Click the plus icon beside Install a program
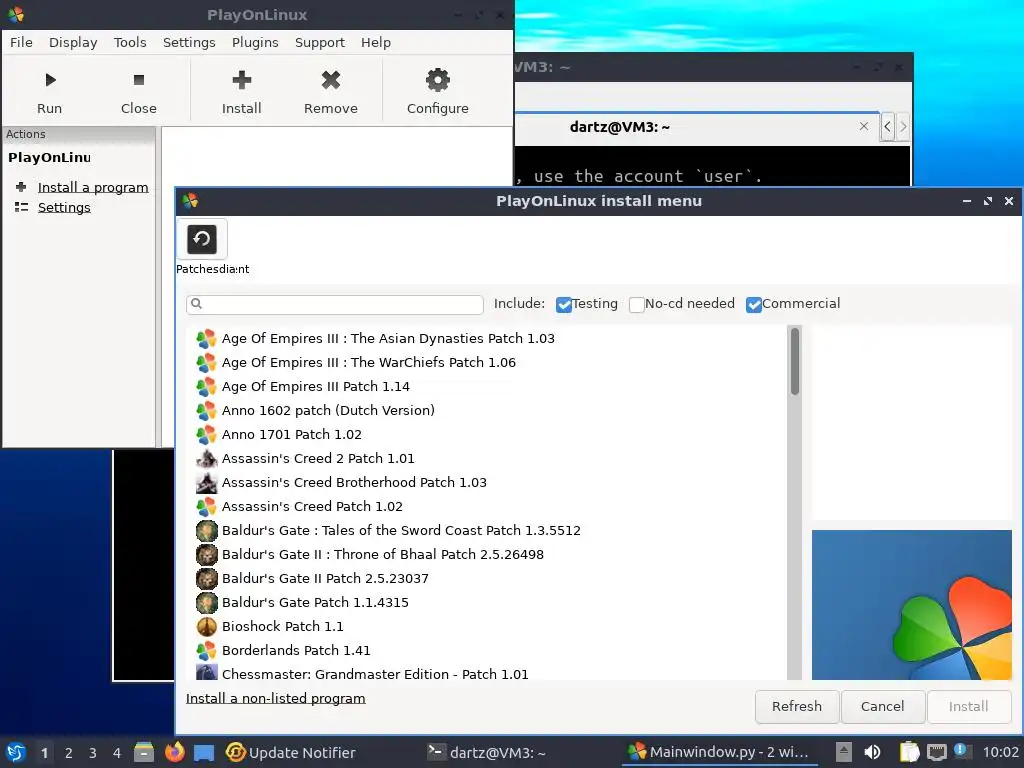This screenshot has width=1024, height=768. tap(21, 187)
